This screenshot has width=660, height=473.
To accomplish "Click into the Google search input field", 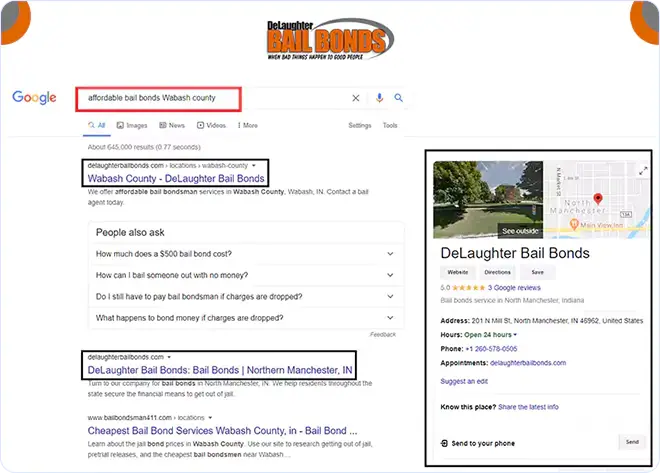I will click(200, 98).
